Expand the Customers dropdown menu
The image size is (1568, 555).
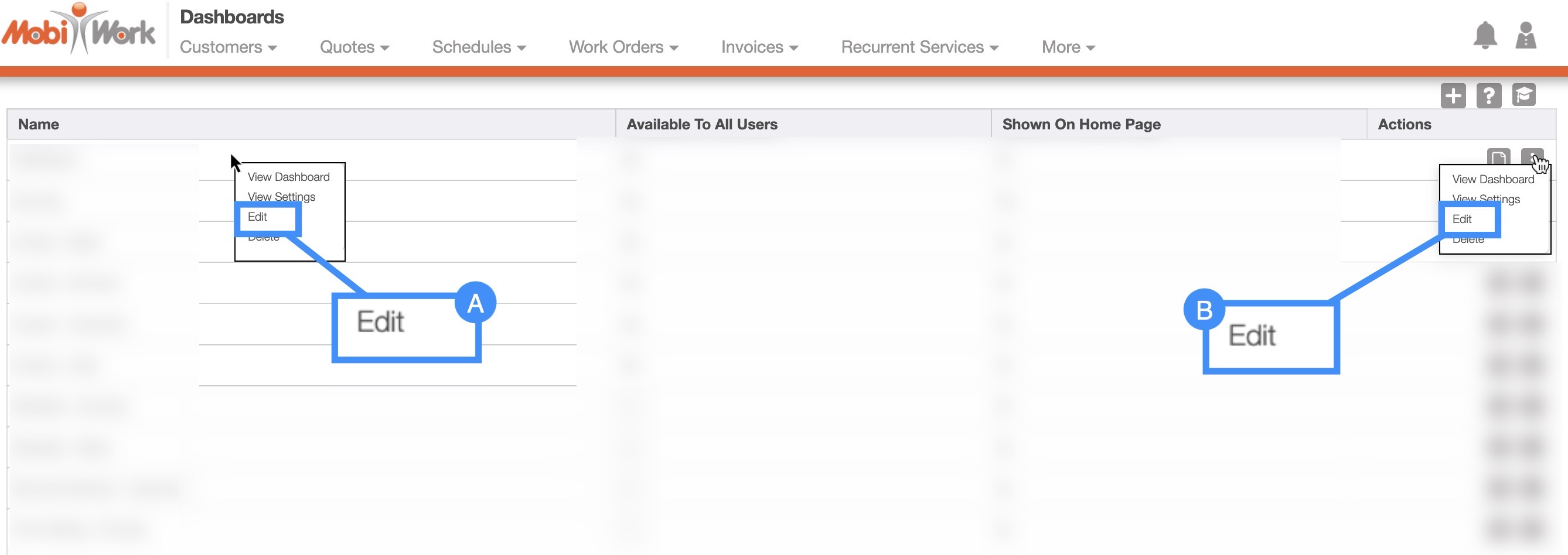(x=228, y=47)
